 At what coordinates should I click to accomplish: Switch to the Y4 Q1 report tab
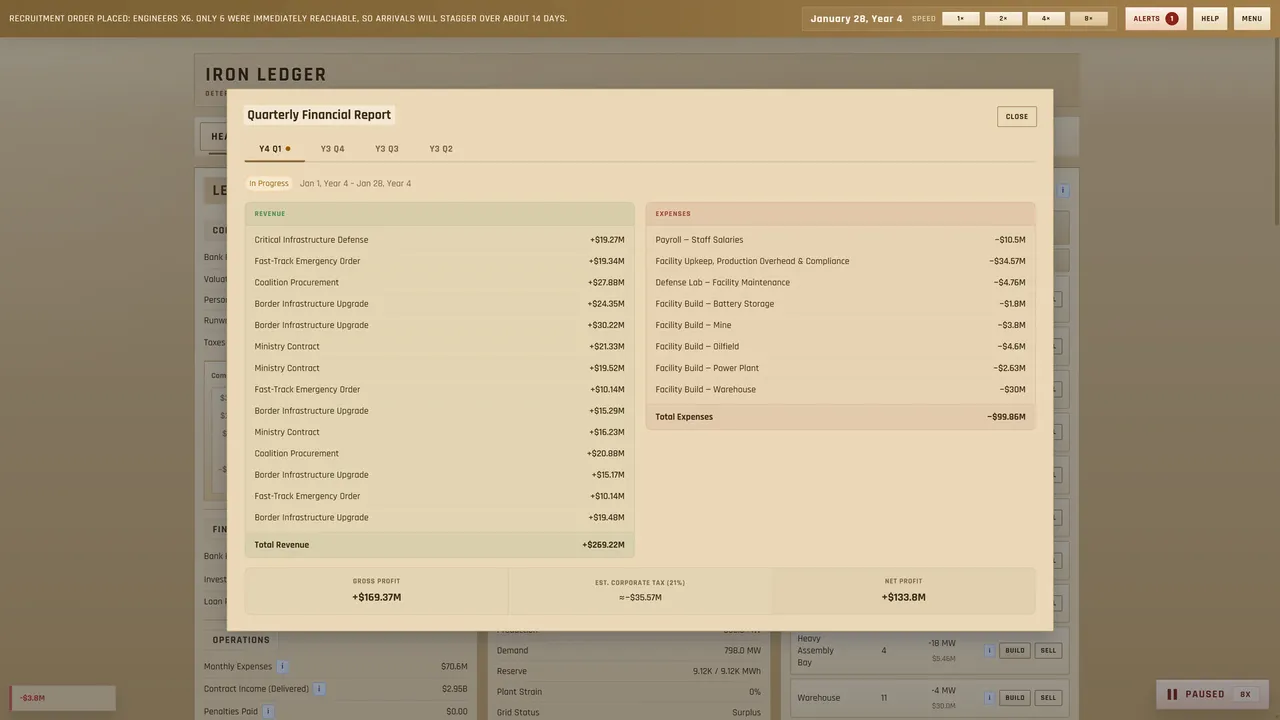pos(274,149)
